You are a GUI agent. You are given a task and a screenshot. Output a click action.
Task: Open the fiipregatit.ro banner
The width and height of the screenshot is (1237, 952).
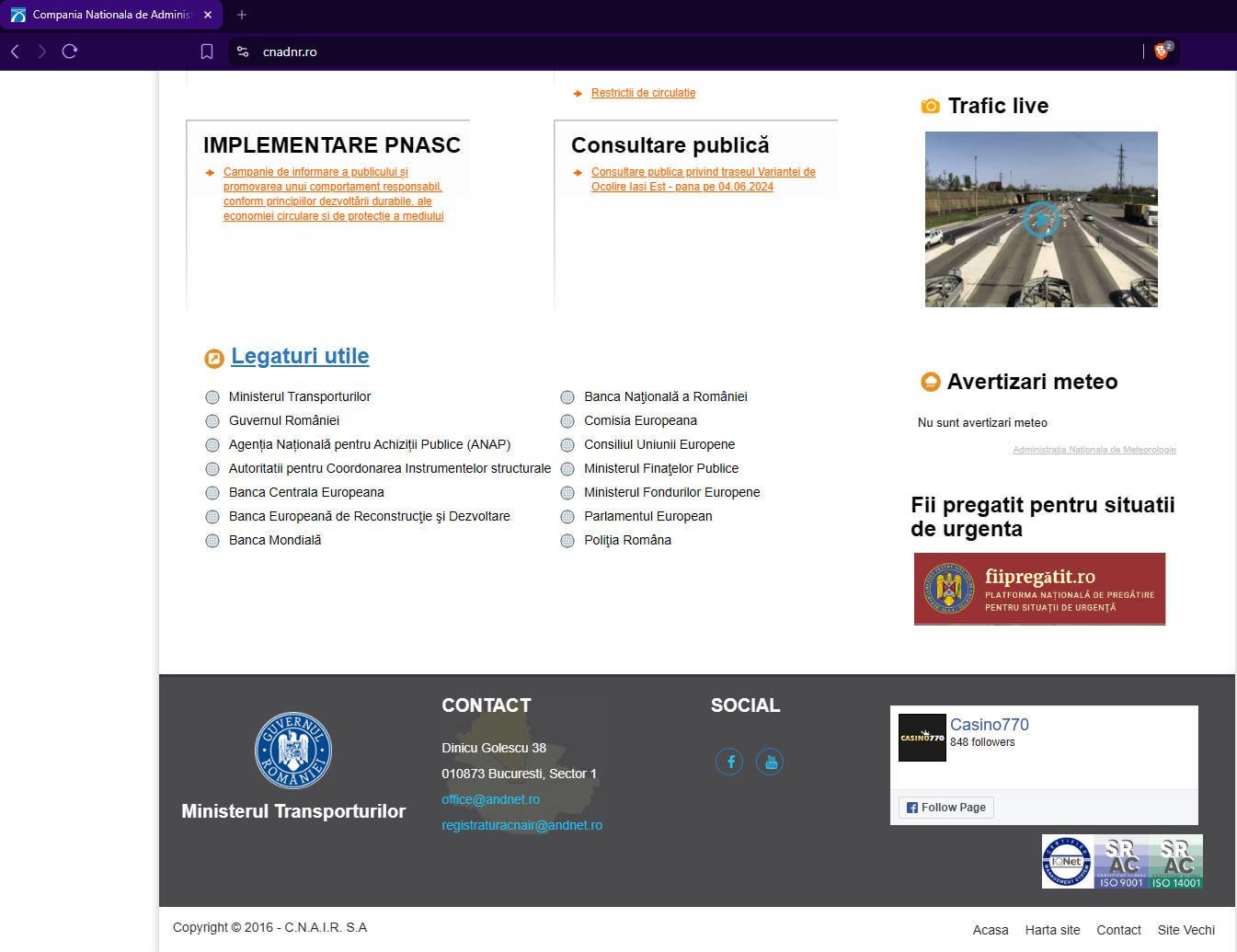pyautogui.click(x=1039, y=589)
